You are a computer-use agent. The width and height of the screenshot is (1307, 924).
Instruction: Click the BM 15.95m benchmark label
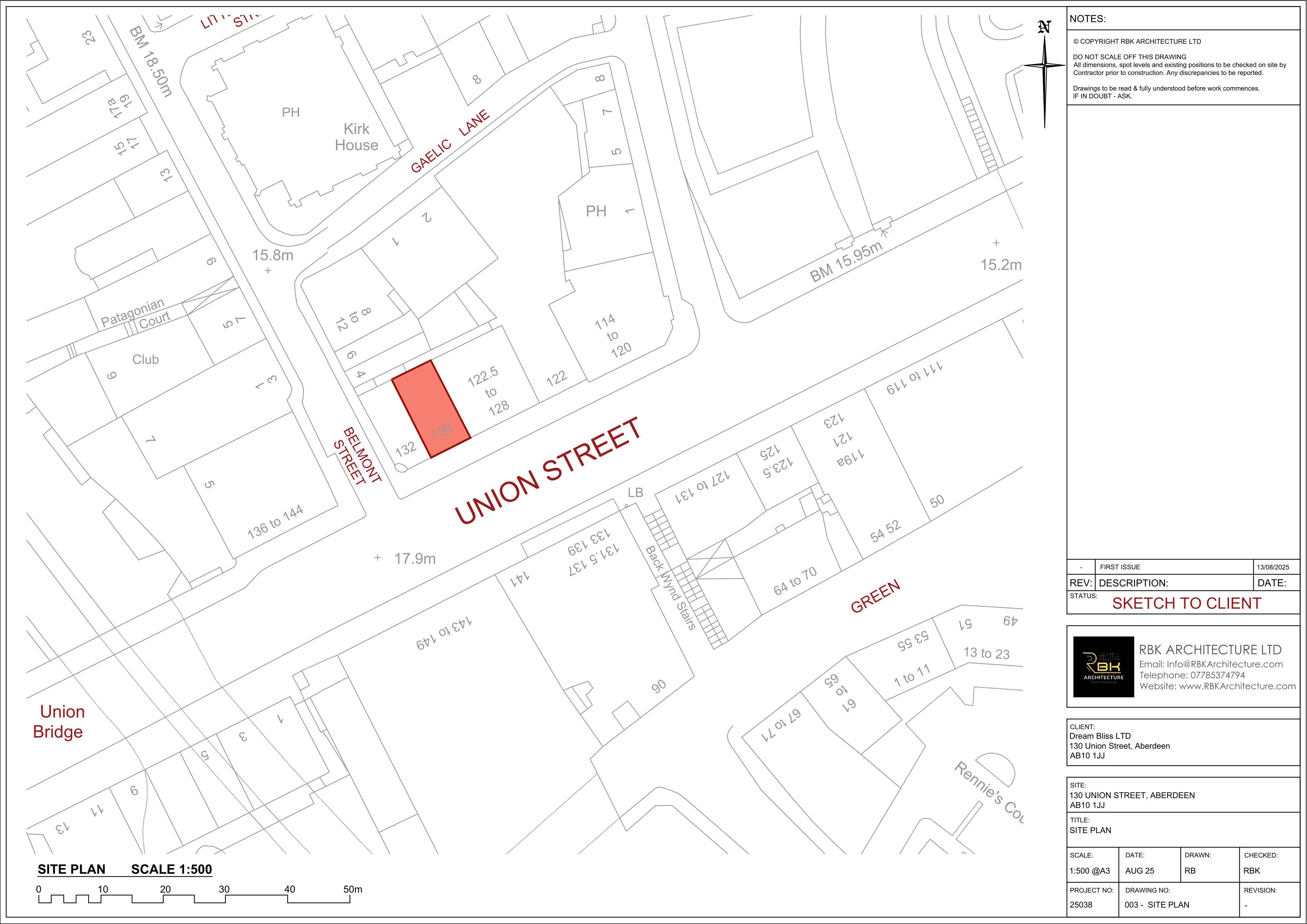[x=847, y=262]
